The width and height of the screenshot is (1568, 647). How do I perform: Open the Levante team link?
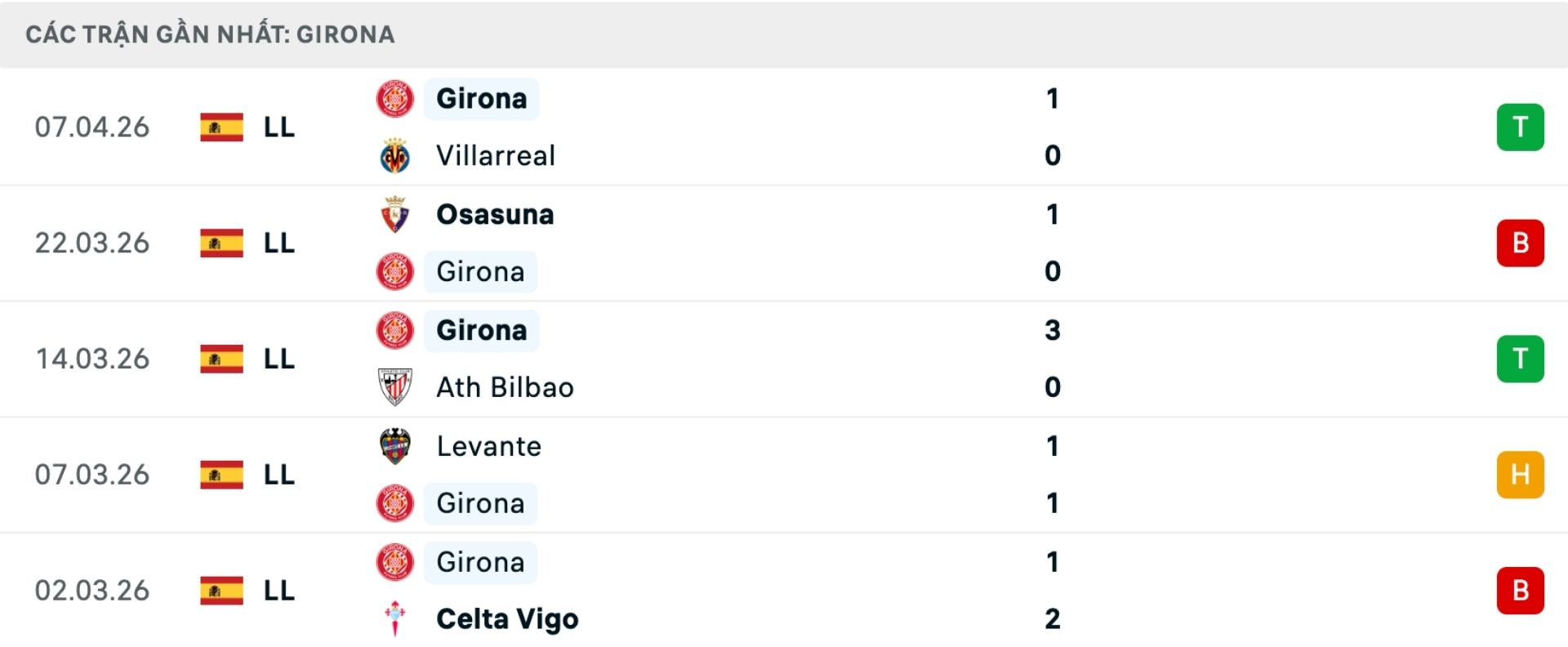point(488,446)
